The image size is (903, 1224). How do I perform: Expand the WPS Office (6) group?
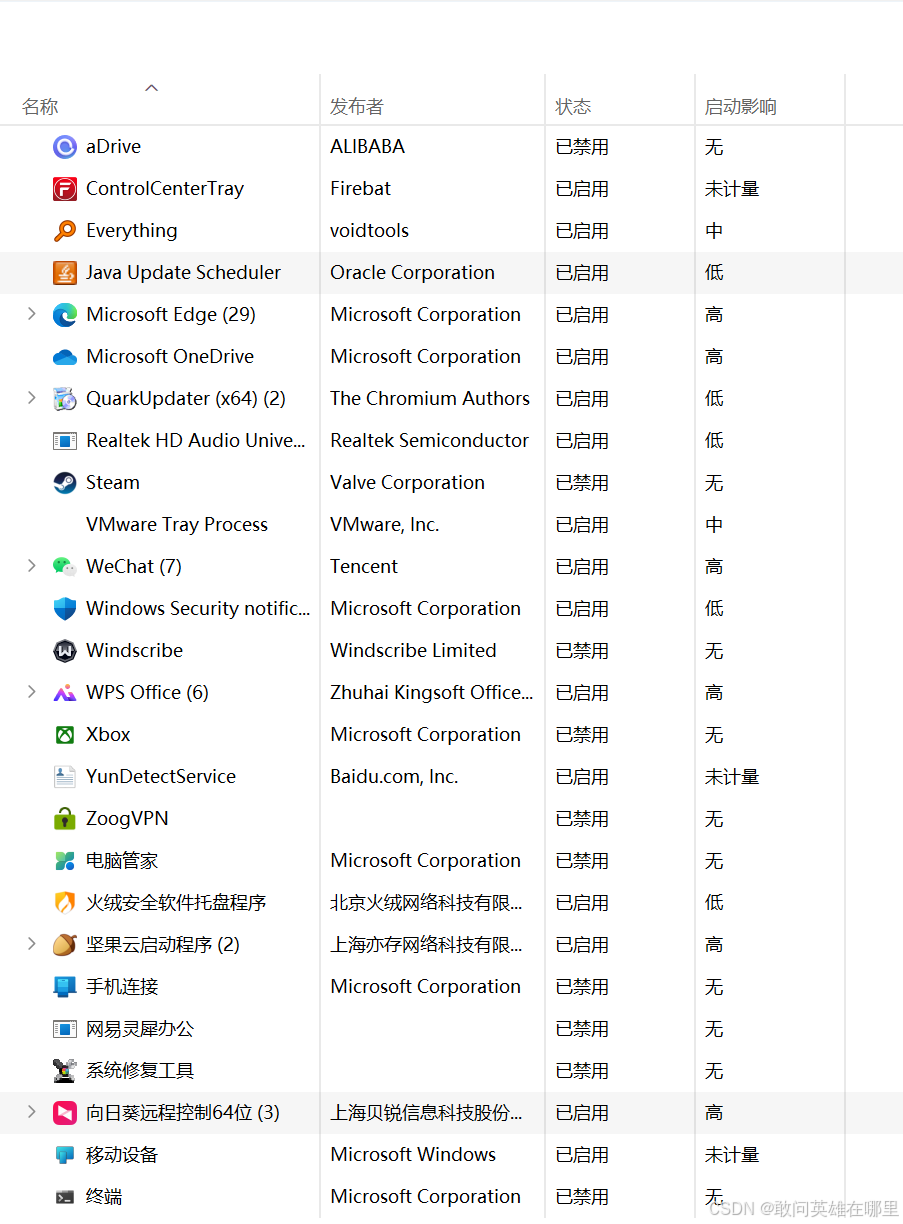coord(31,692)
